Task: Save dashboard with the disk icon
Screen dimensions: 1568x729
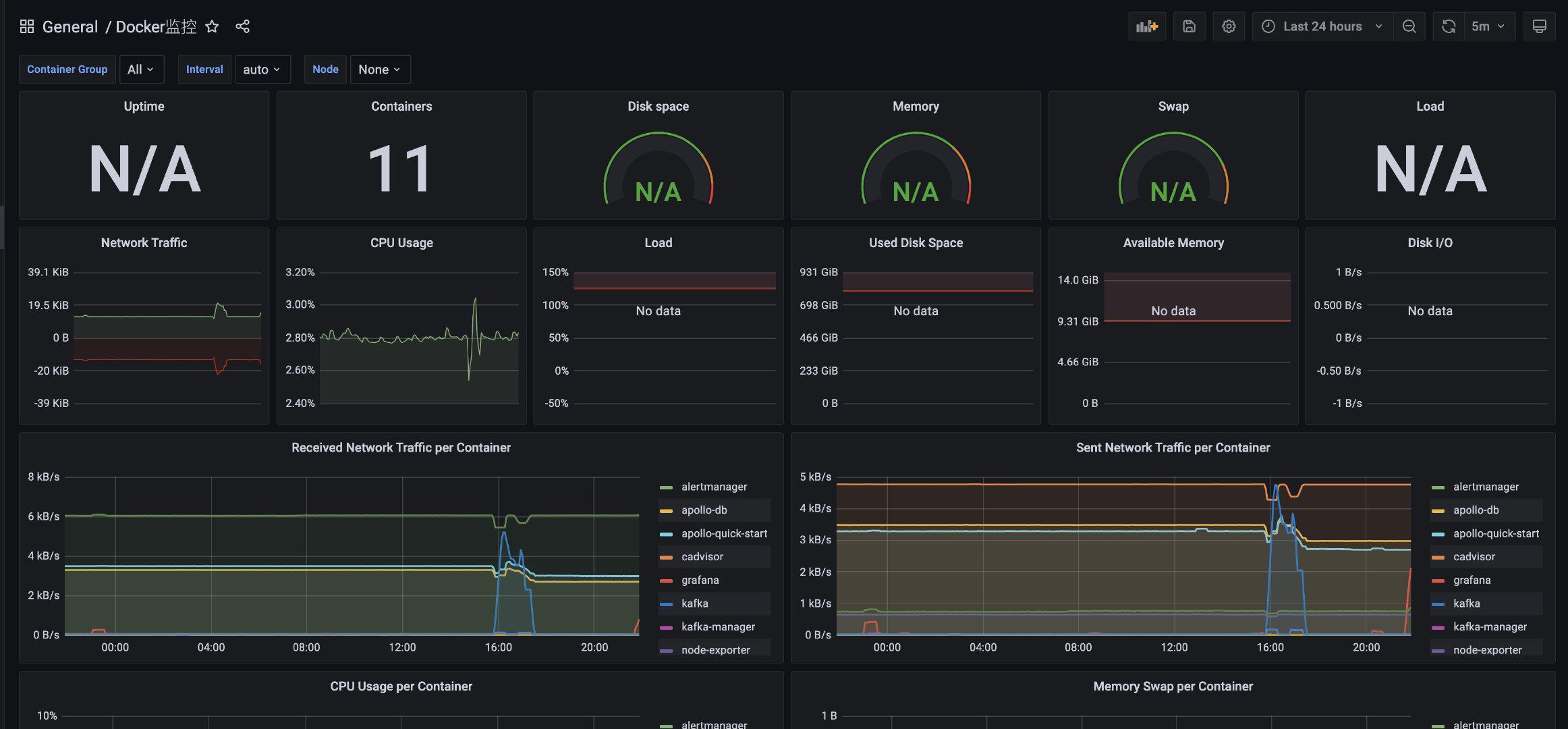Action: click(1189, 26)
